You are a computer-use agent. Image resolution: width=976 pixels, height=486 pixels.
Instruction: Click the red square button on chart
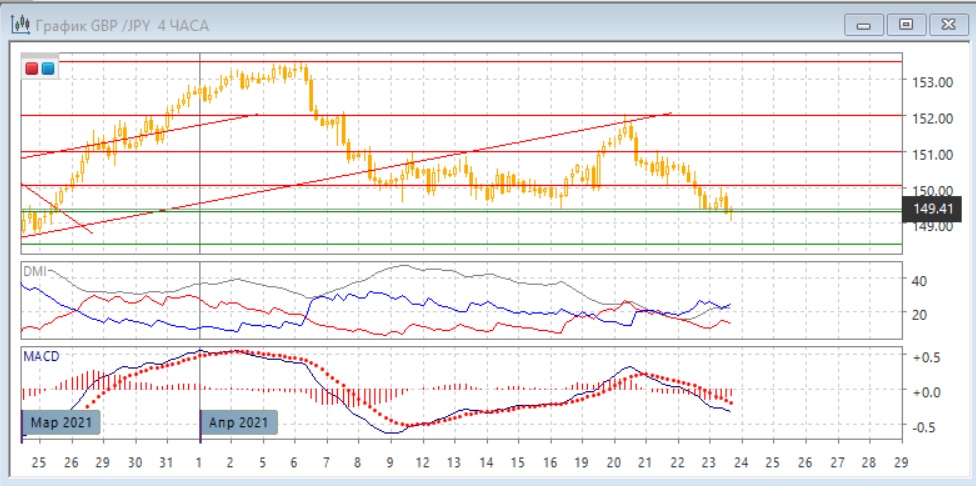(x=32, y=69)
